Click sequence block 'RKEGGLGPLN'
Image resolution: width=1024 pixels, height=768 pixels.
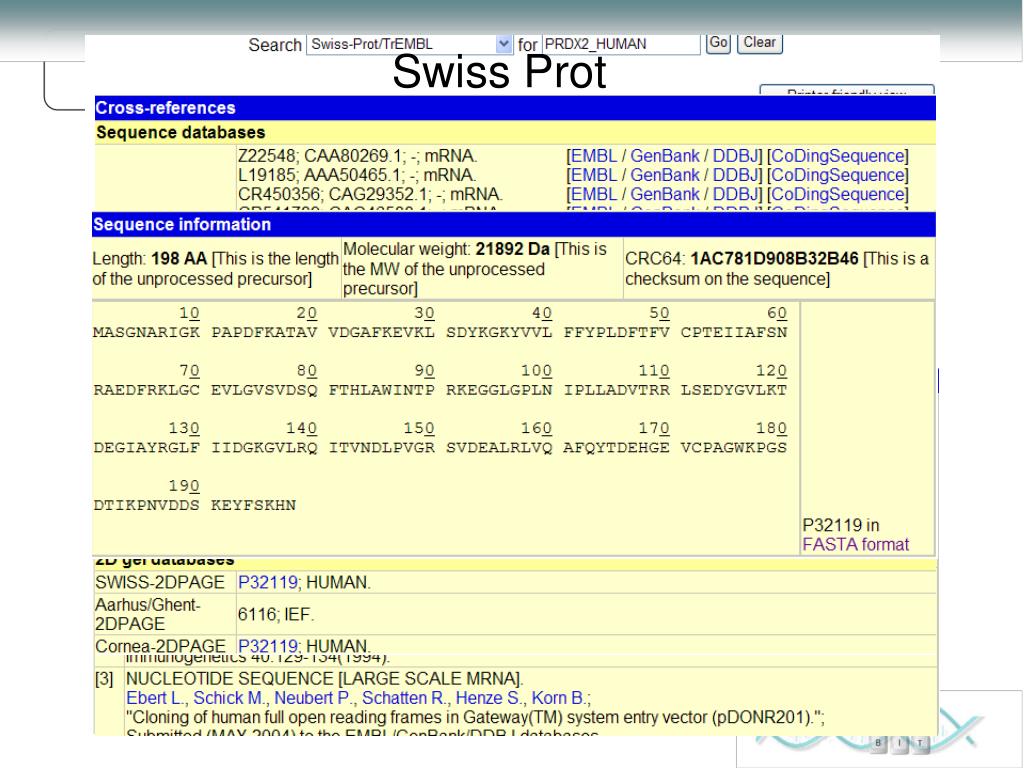[499, 390]
